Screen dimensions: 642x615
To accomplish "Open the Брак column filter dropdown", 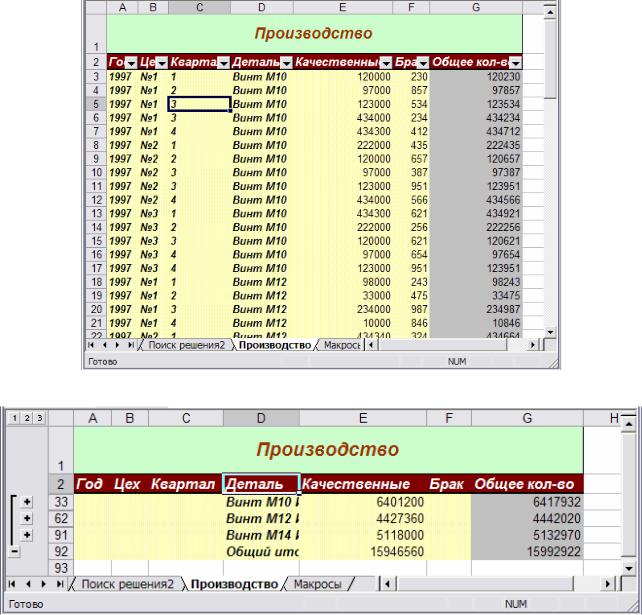I will [423, 63].
